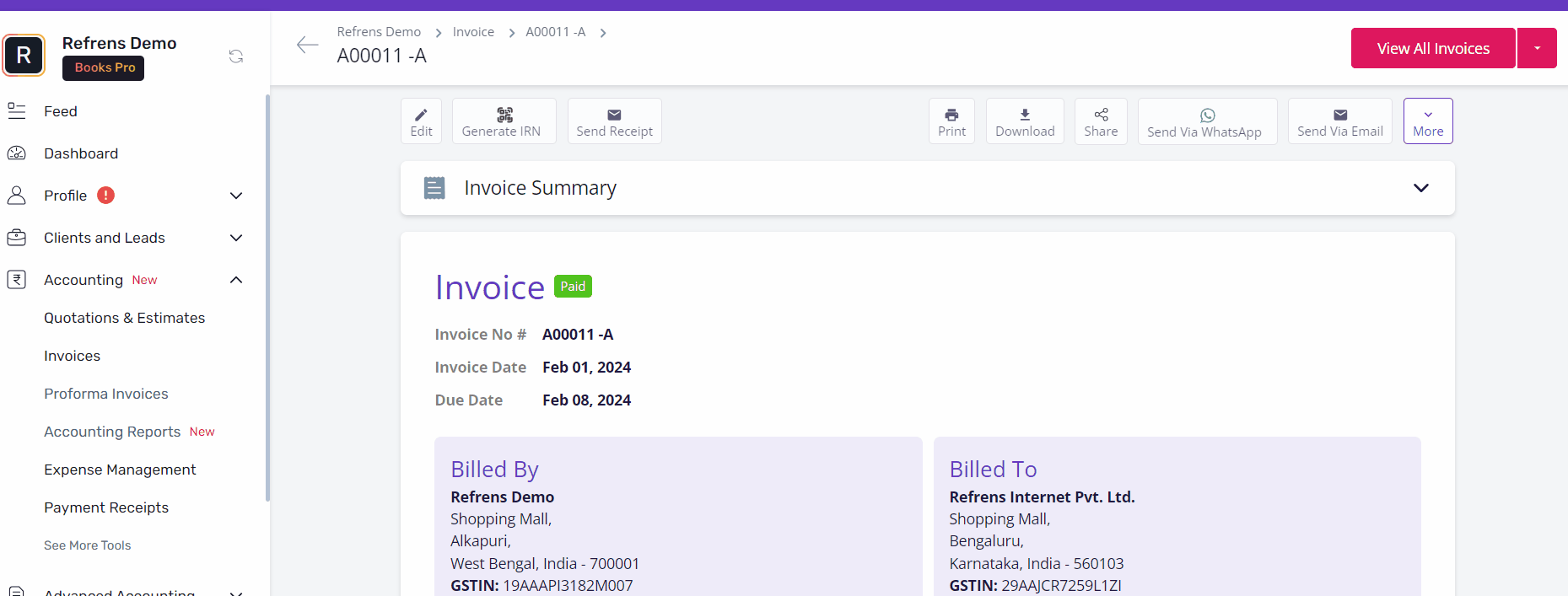Click the Refrens Demo logo icon

tap(24, 55)
